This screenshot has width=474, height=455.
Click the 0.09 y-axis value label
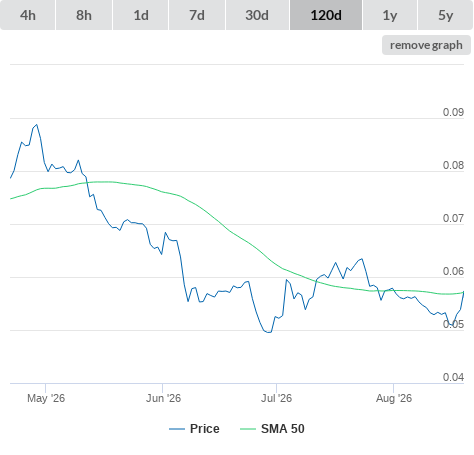coord(453,112)
